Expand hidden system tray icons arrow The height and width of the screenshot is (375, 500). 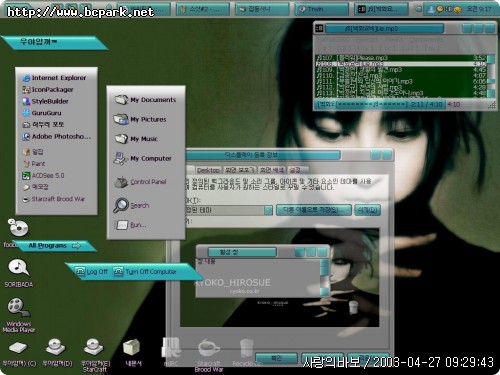[419, 9]
